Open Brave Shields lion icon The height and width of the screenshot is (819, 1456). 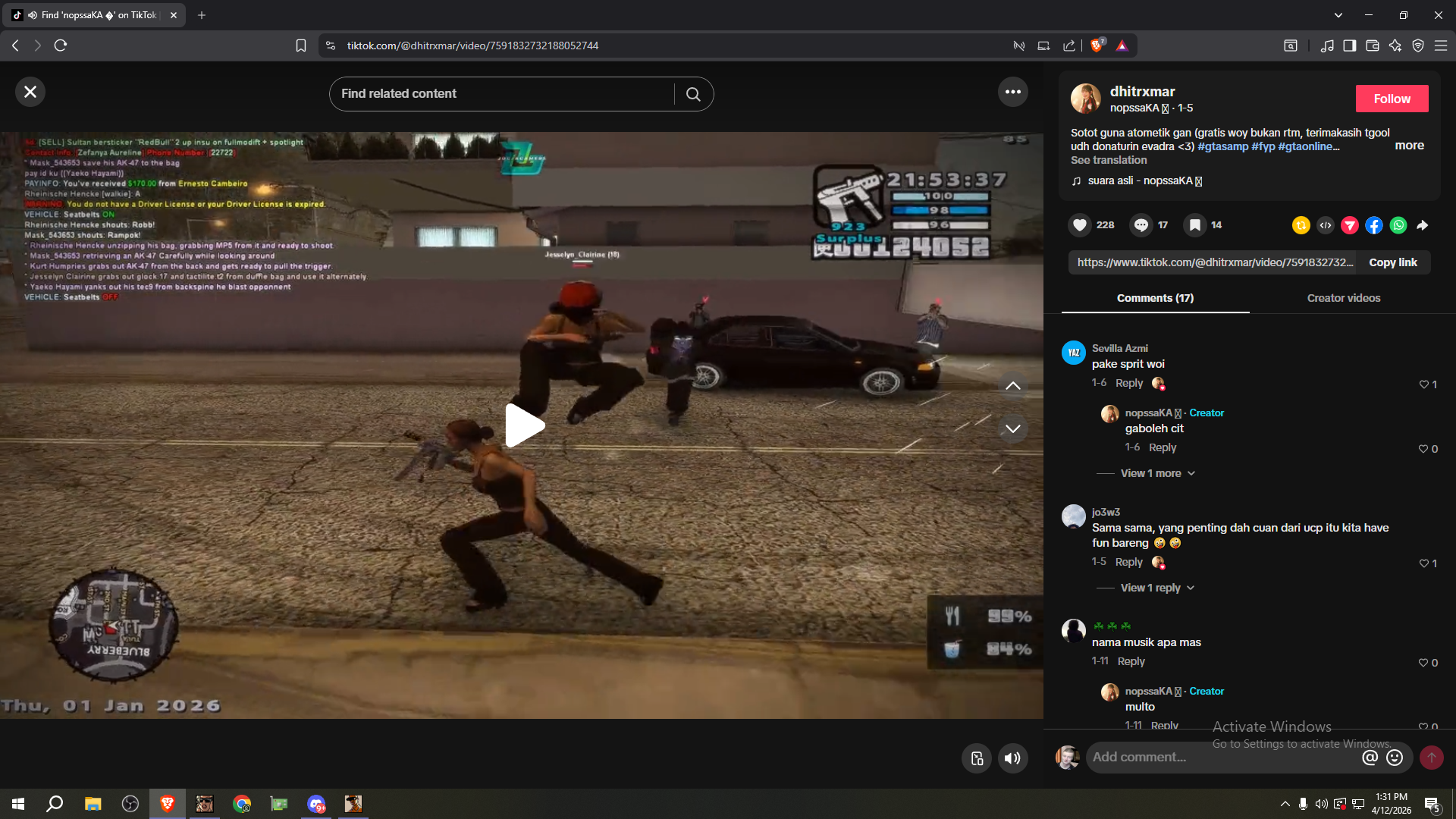pyautogui.click(x=1097, y=45)
